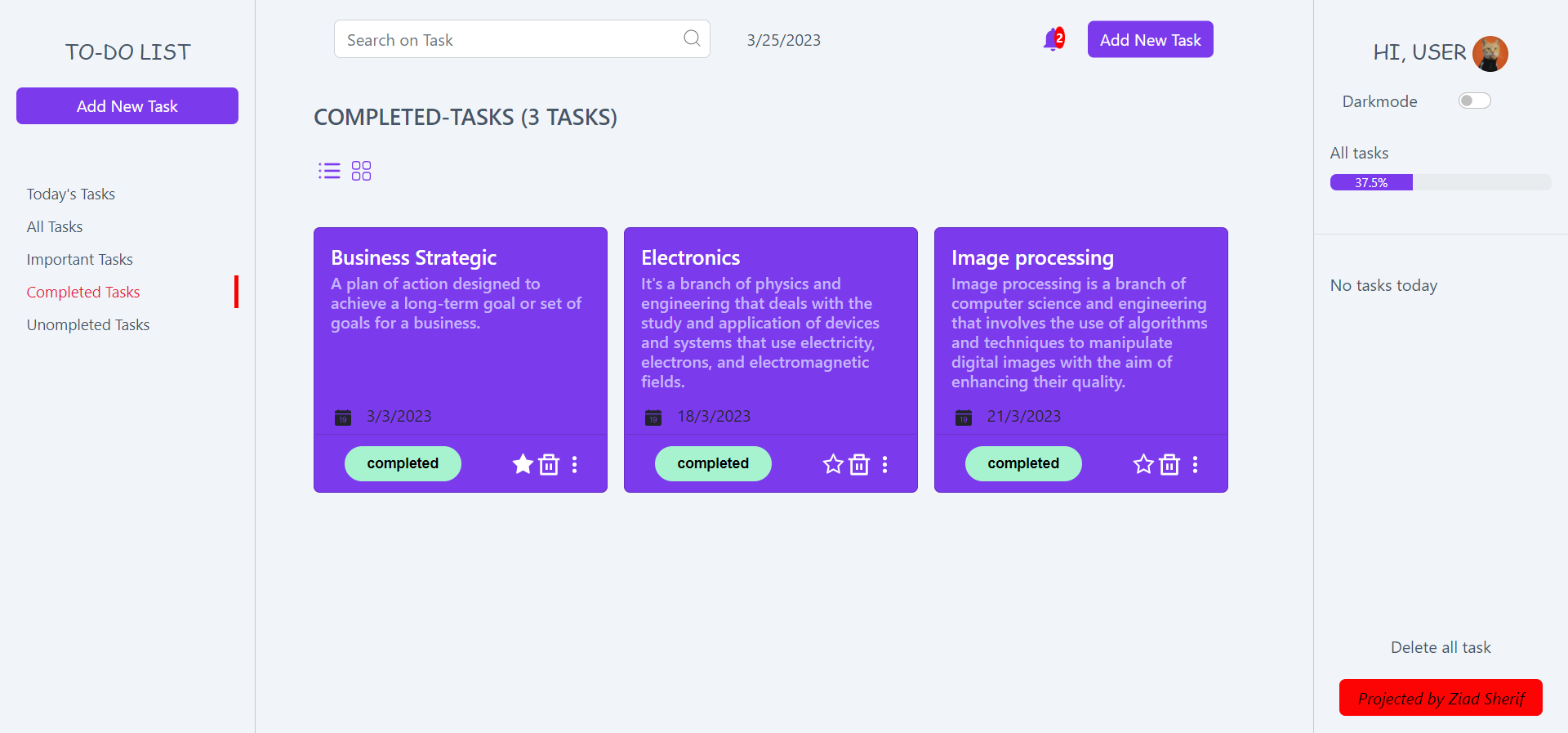This screenshot has height=733, width=1568.
Task: Click the 3/25/2023 date text
Action: point(783,40)
